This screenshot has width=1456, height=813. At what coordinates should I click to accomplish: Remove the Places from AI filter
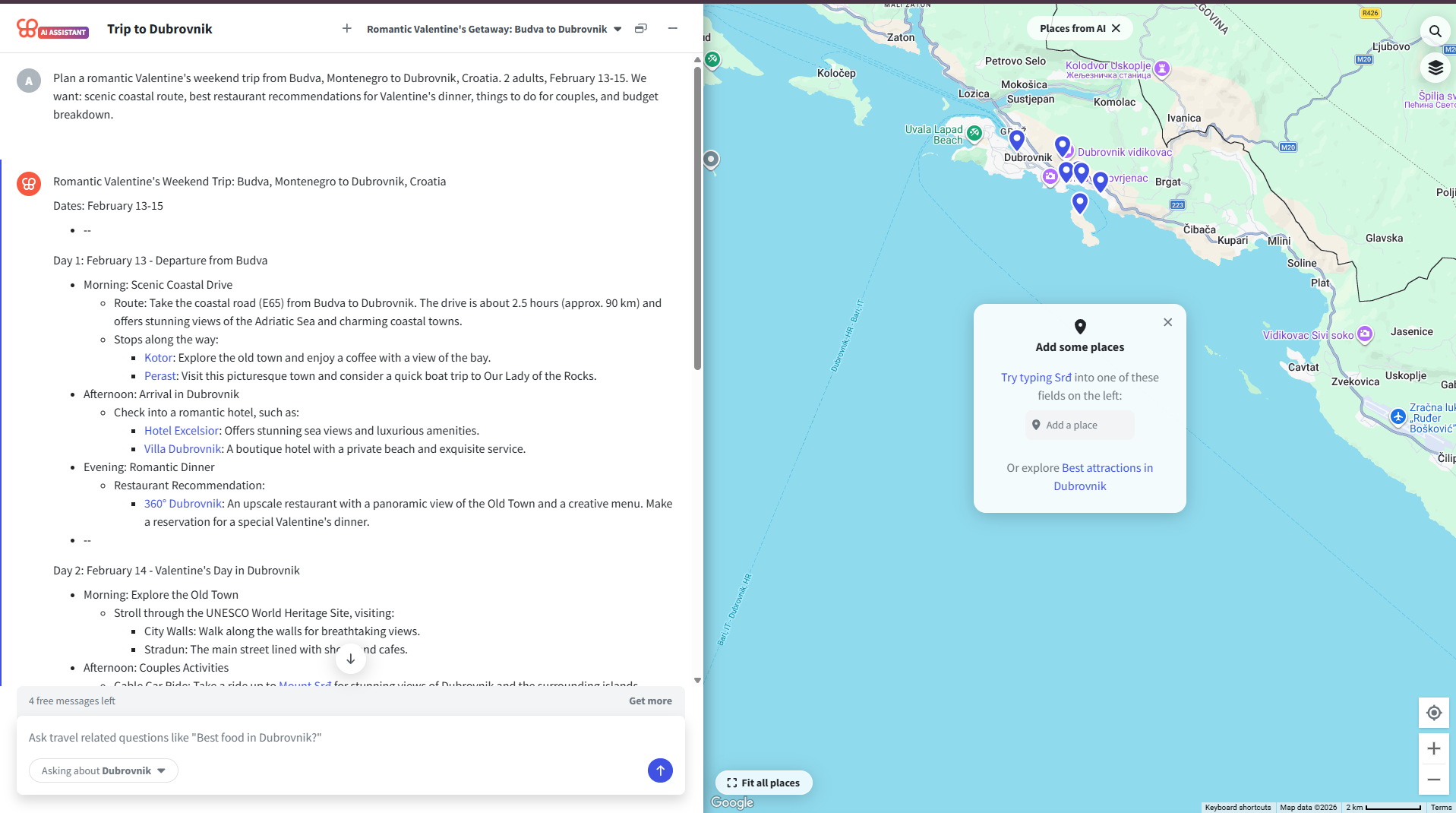[1116, 28]
